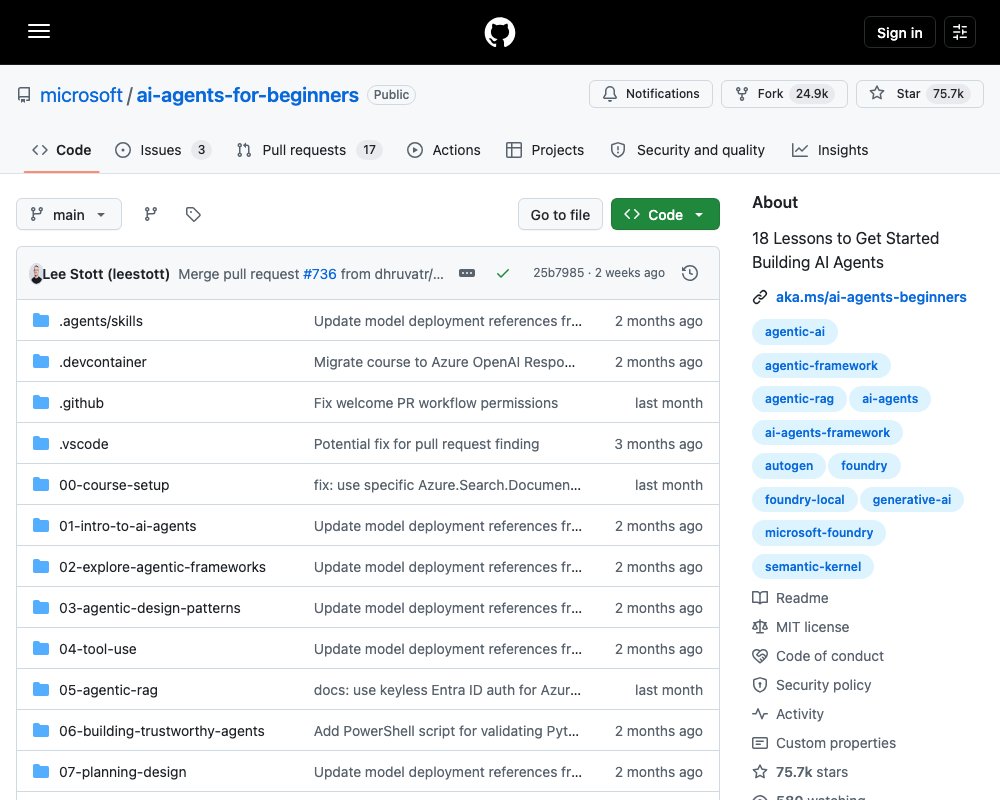The height and width of the screenshot is (800, 1000).
Task: Expand the main branch dropdown
Action: [69, 214]
